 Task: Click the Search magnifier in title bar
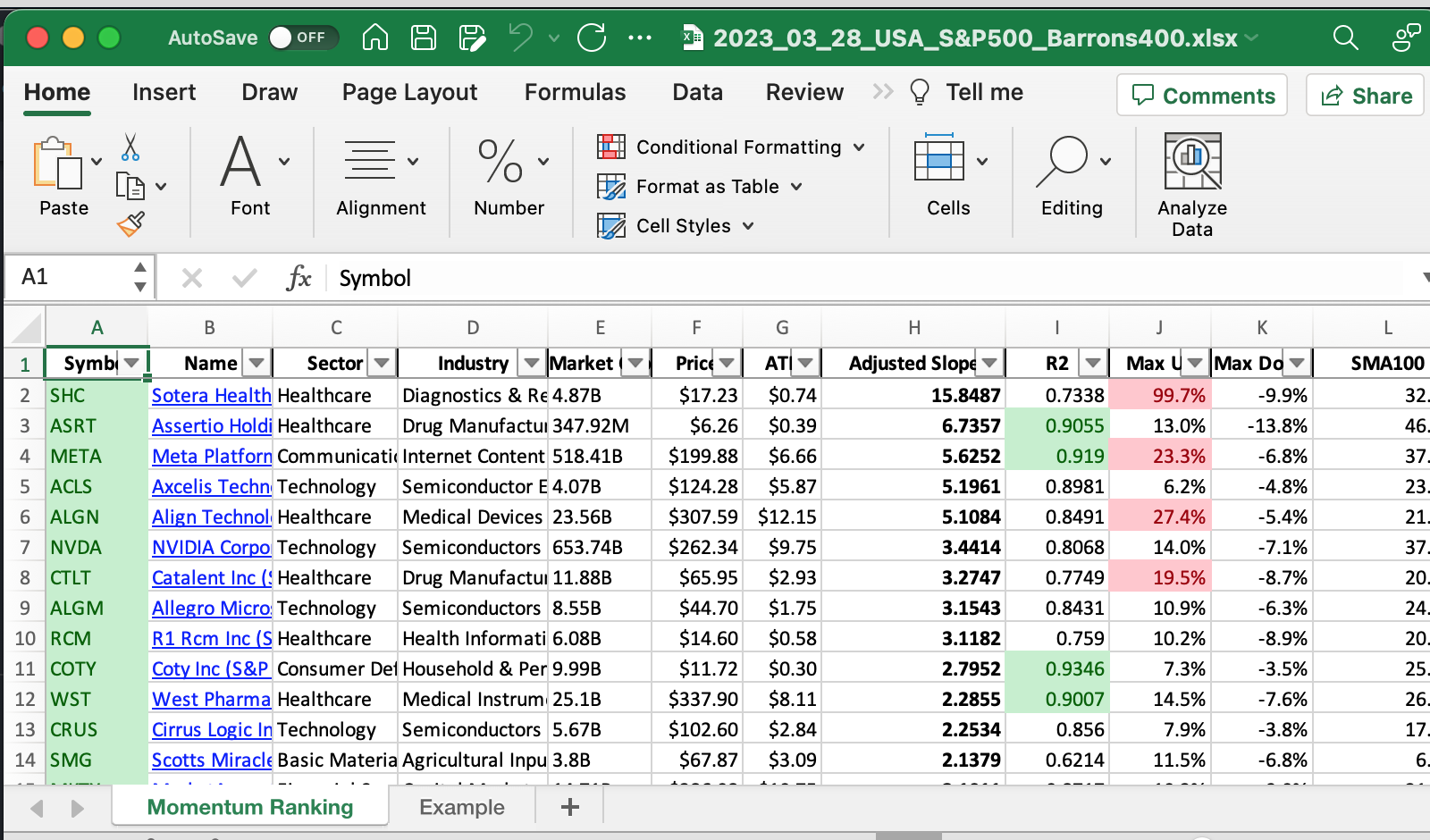(1345, 38)
